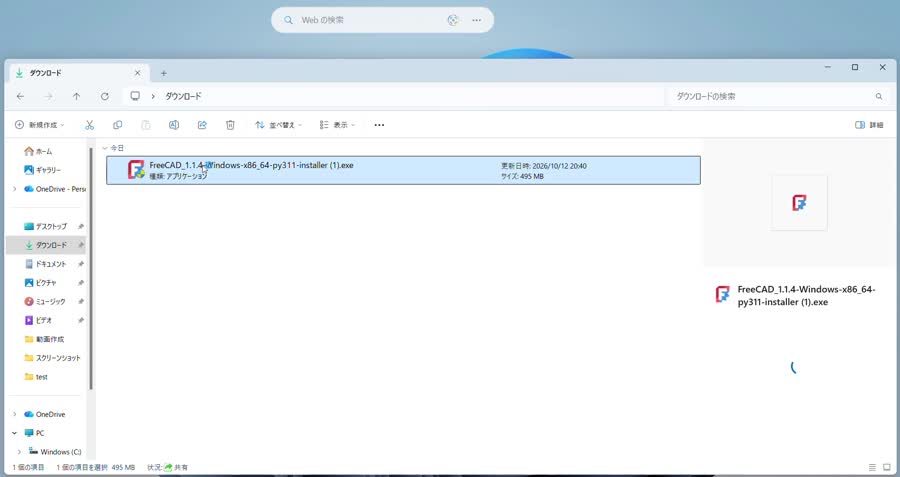Click the Rename icon in toolbar
Image resolution: width=900 pixels, height=477 pixels.
point(174,125)
